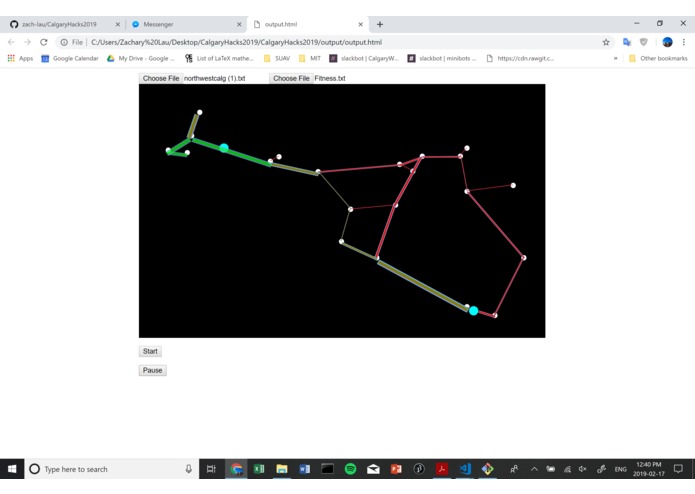Open the Google Translate extension
Image resolution: width=695 pixels, height=494 pixels.
pyautogui.click(x=627, y=42)
